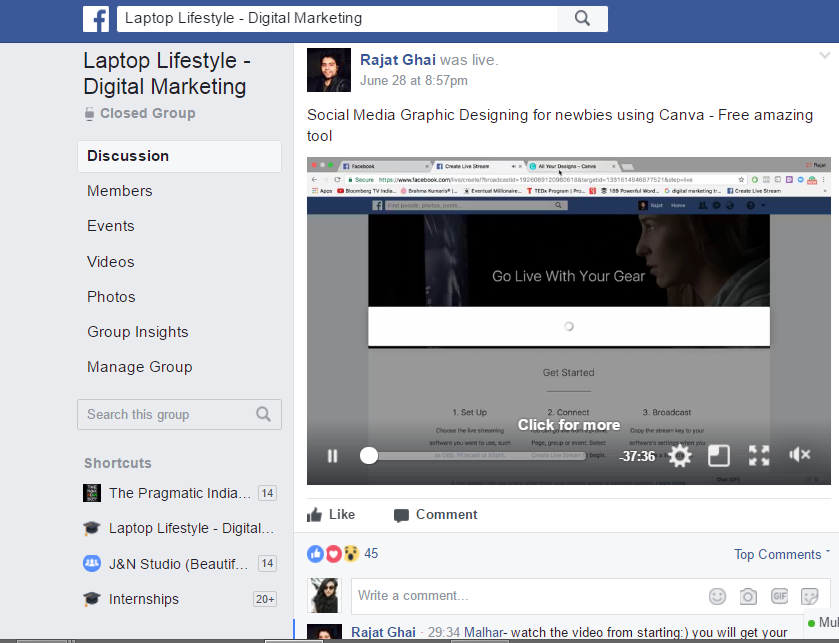Click the video progress slider handle
The image size is (839, 643).
coord(369,456)
